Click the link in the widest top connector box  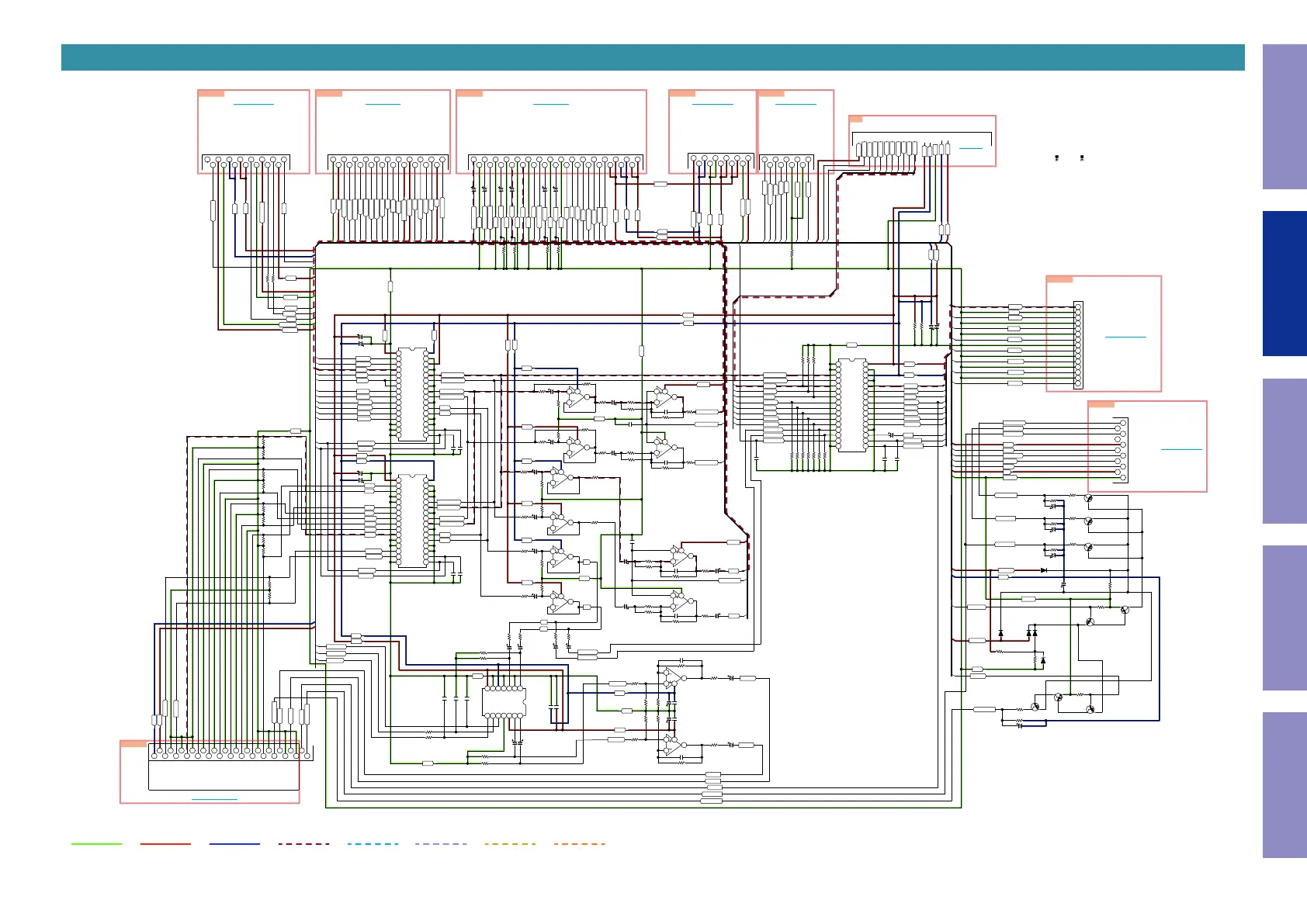tap(551, 104)
